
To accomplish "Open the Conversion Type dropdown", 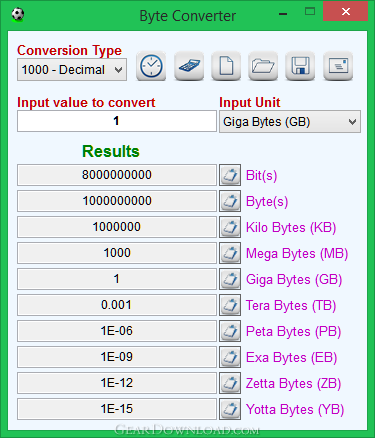I will (x=72, y=70).
